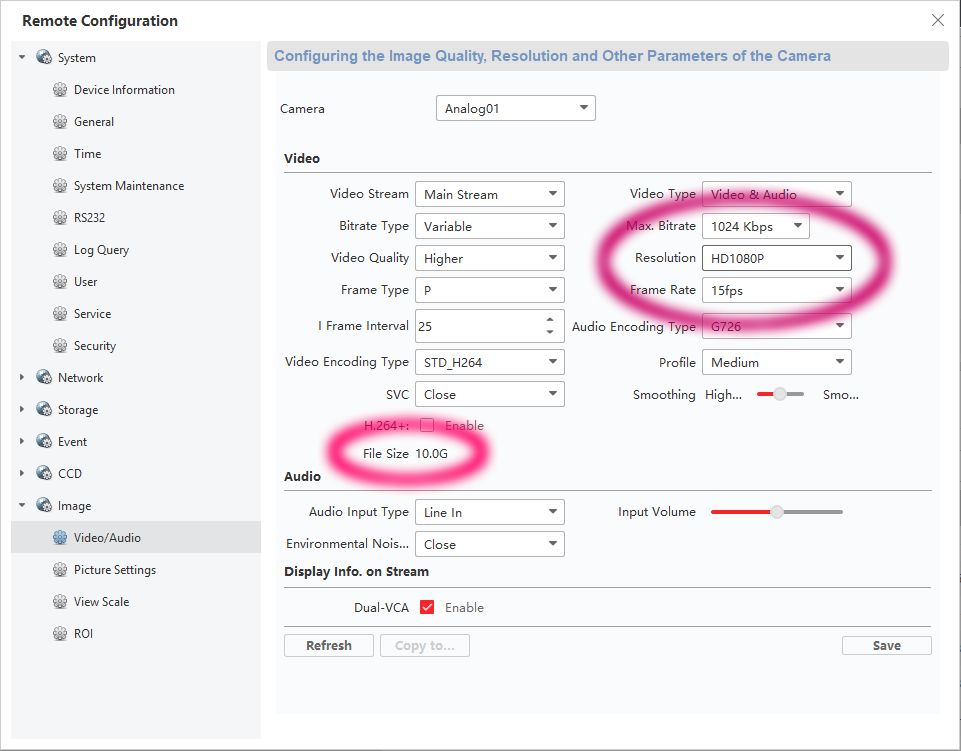Click the Log Query gear icon

(x=60, y=250)
